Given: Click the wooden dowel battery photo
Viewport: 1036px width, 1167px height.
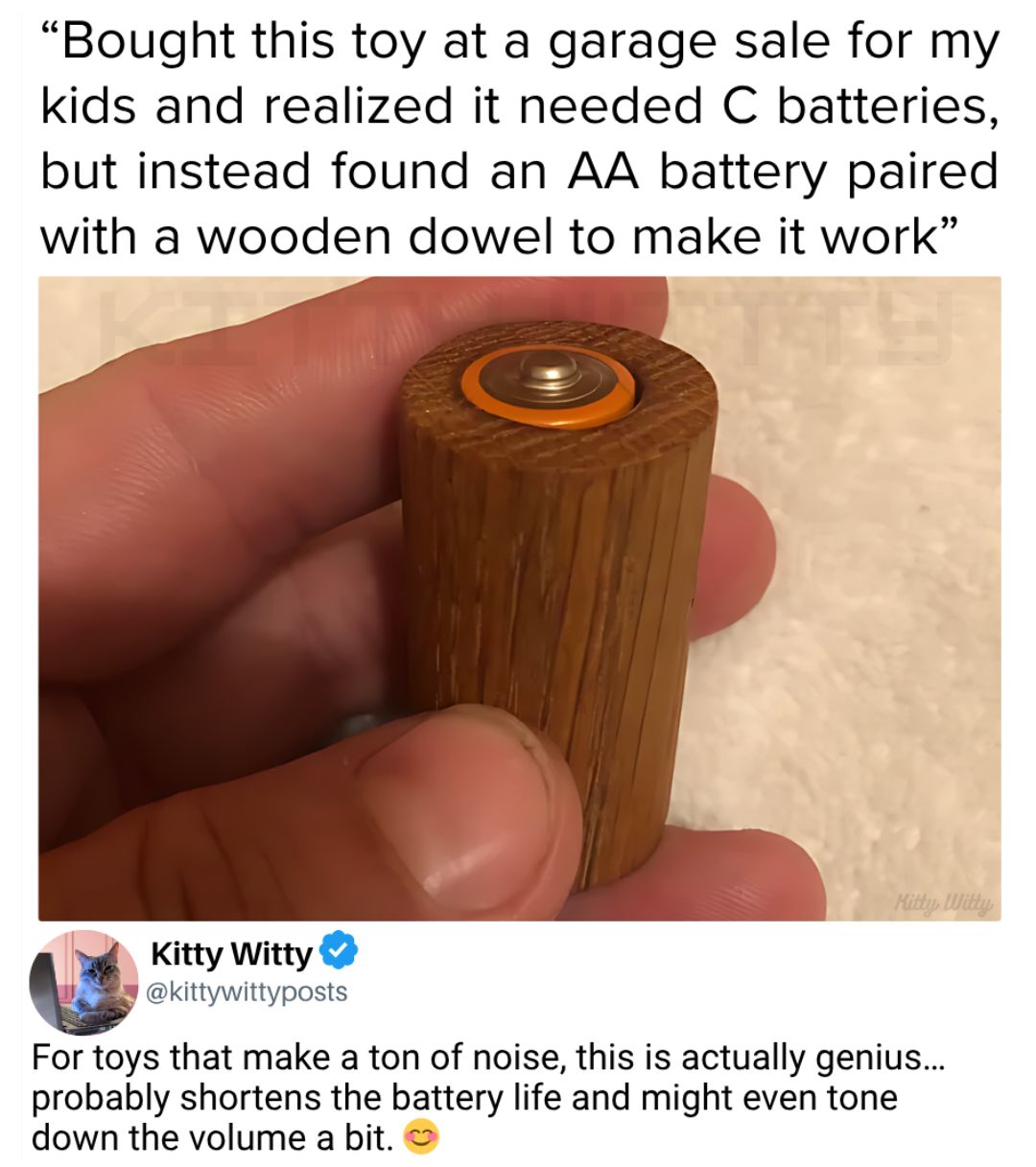Looking at the screenshot, I should [x=520, y=598].
